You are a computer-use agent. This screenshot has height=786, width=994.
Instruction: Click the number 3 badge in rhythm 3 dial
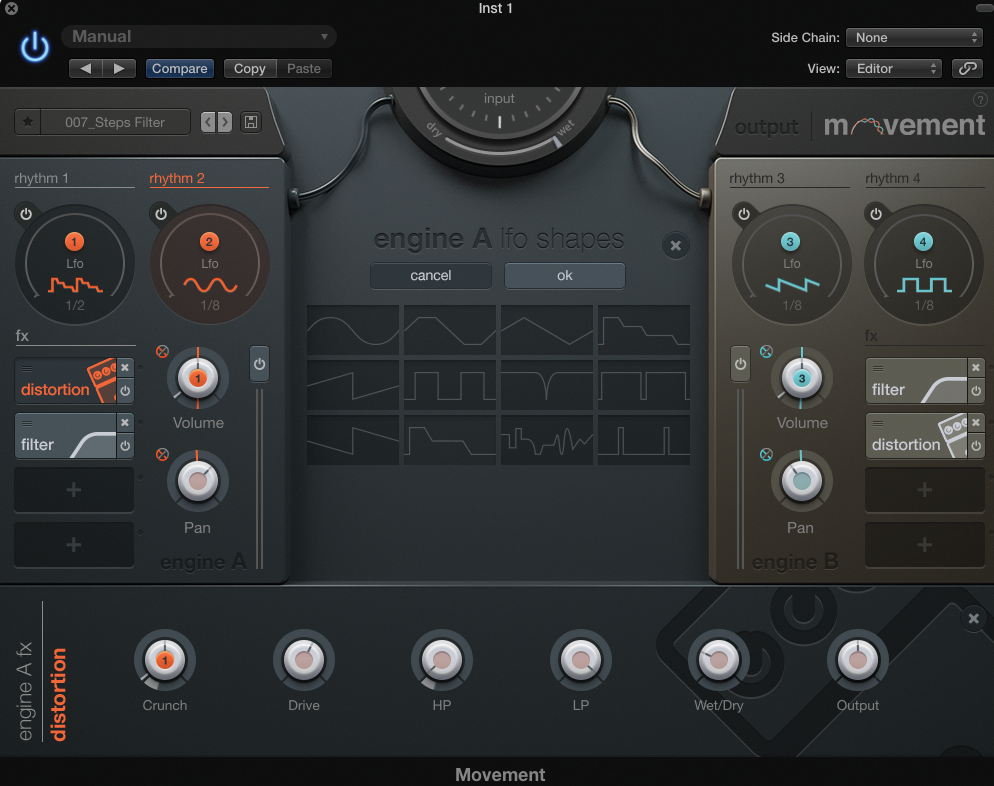point(790,242)
